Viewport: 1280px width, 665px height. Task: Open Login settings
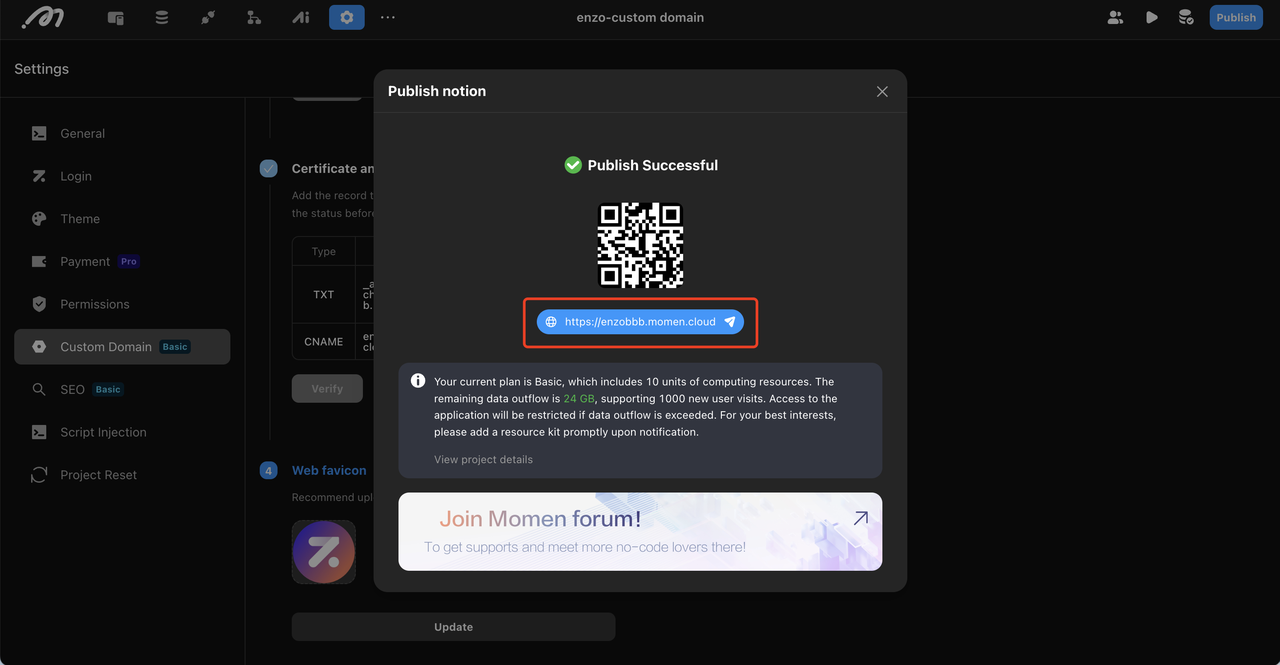pos(122,176)
